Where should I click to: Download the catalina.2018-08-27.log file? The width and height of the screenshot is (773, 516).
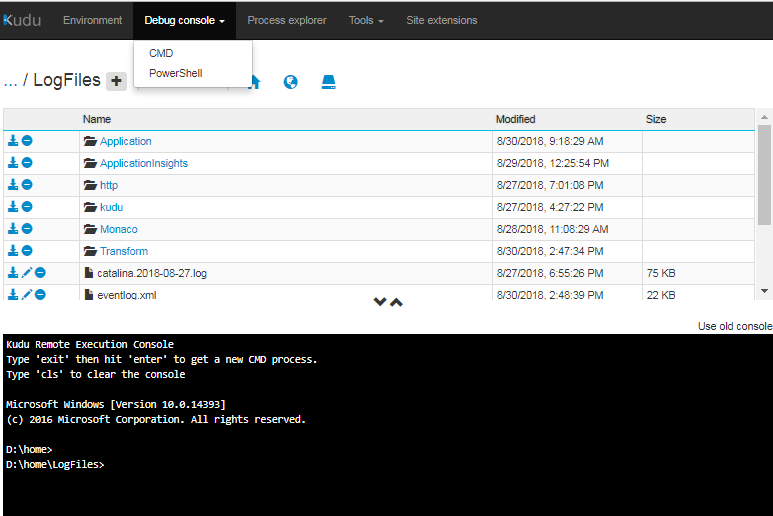13,273
